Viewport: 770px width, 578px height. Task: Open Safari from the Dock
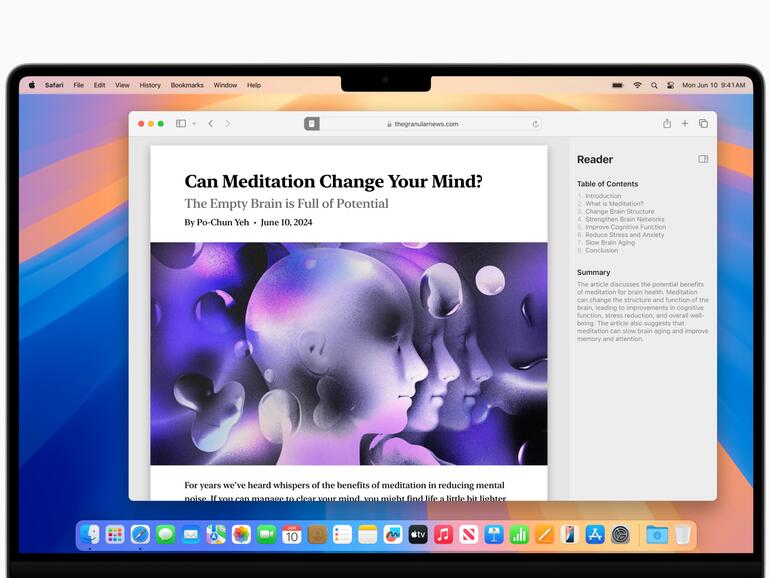pyautogui.click(x=140, y=534)
